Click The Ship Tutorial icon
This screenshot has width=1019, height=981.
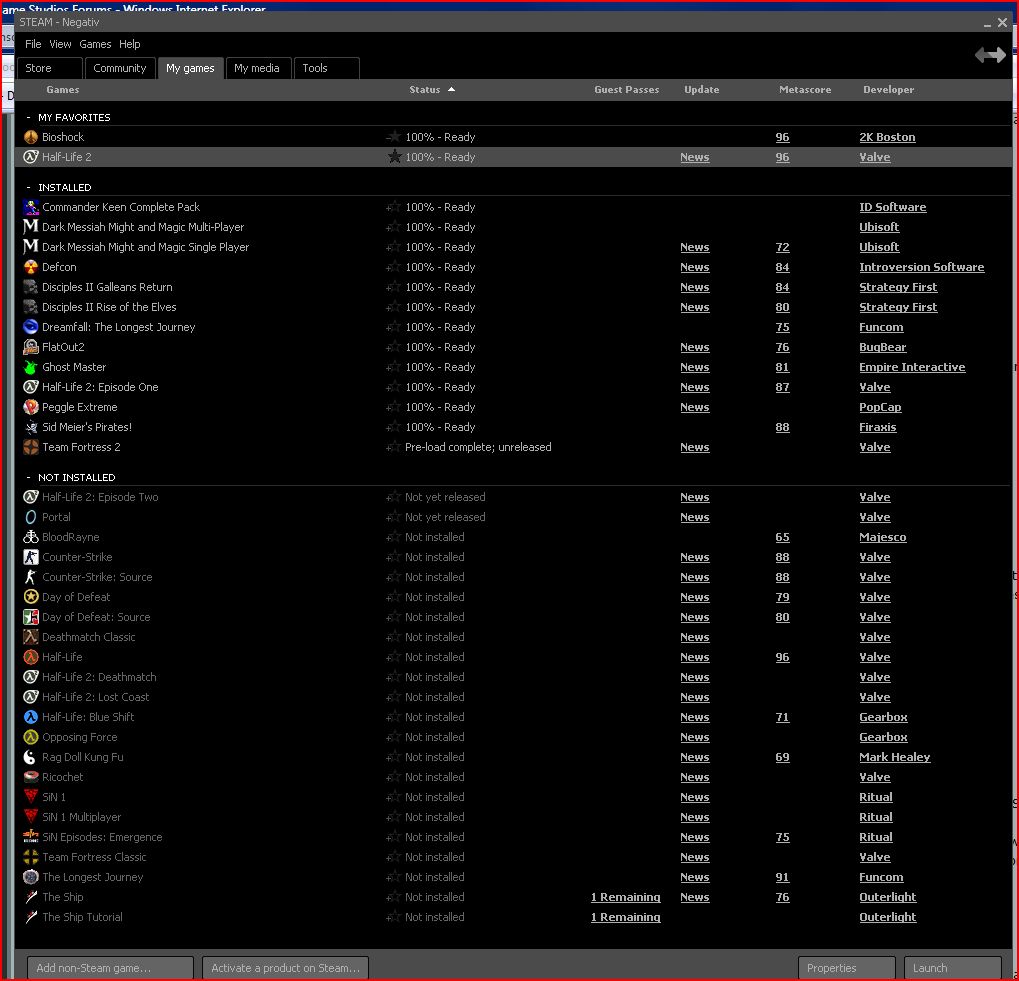tap(31, 917)
